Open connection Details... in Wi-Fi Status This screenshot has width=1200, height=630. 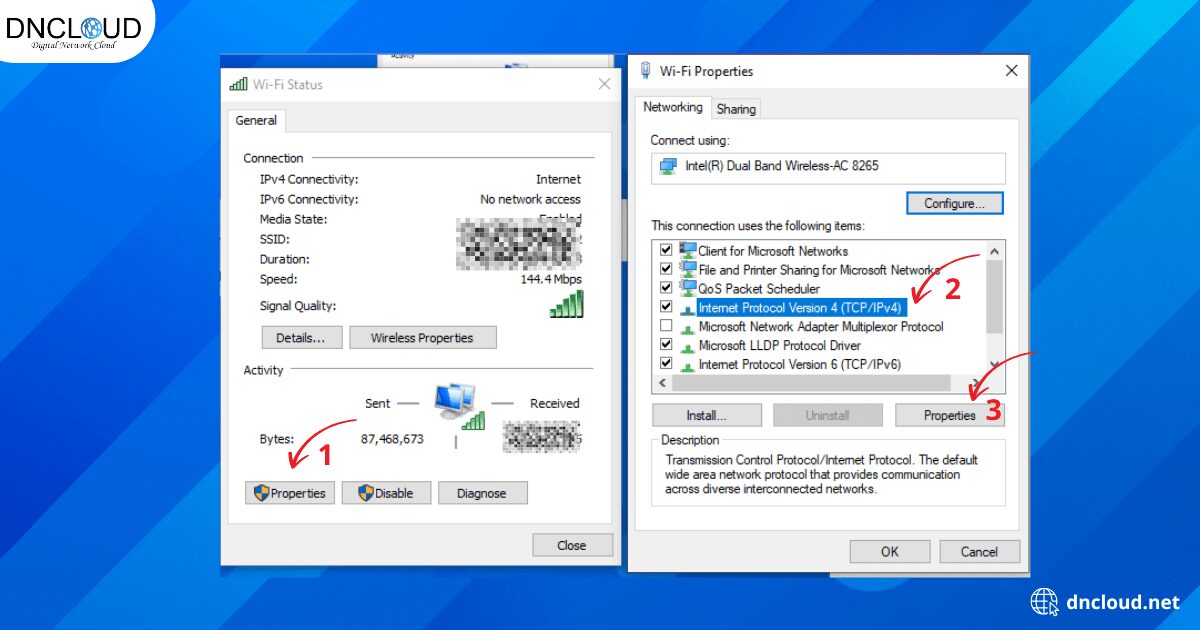302,338
